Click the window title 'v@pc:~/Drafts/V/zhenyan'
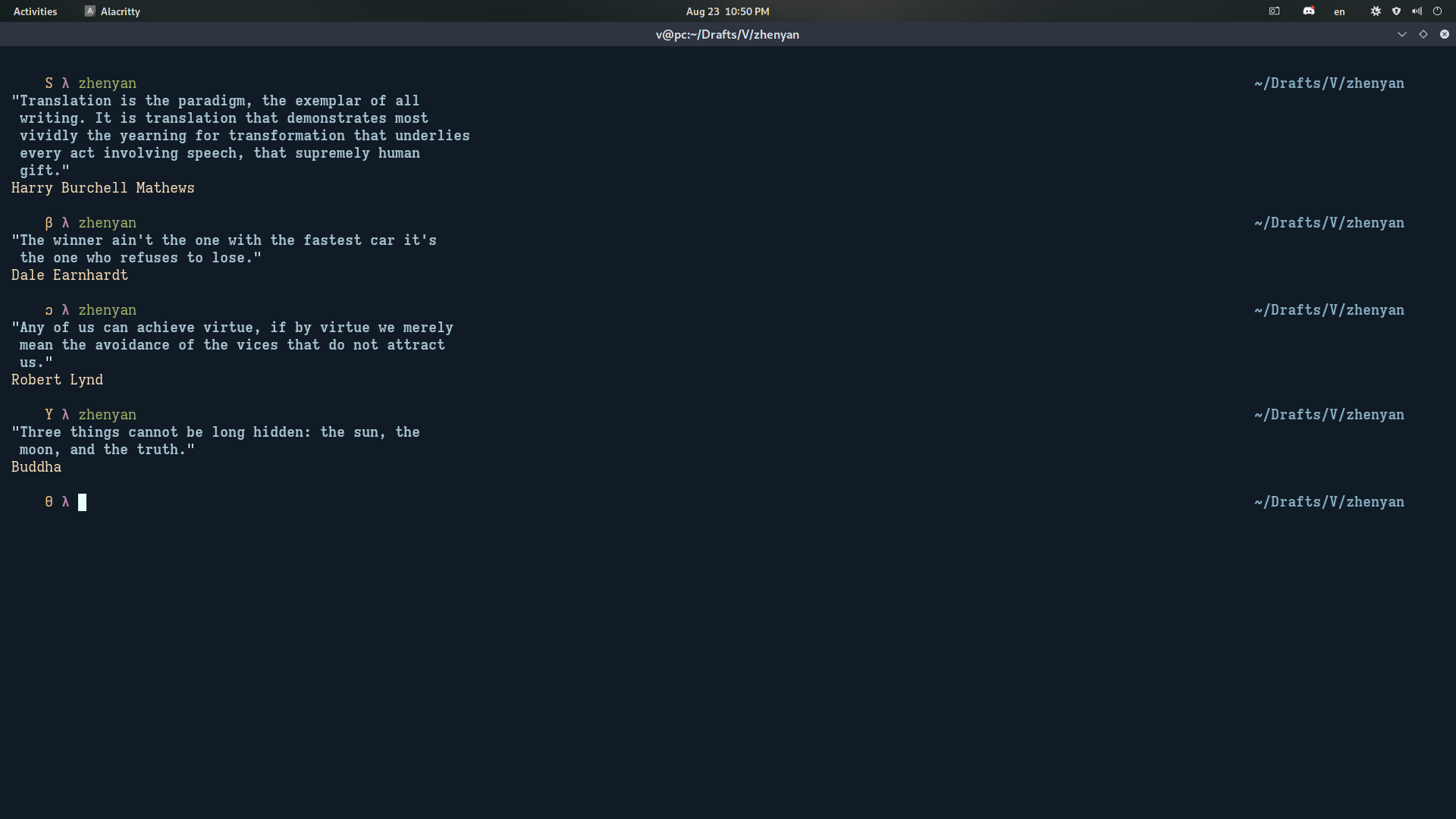Image resolution: width=1456 pixels, height=819 pixels. pos(727,34)
